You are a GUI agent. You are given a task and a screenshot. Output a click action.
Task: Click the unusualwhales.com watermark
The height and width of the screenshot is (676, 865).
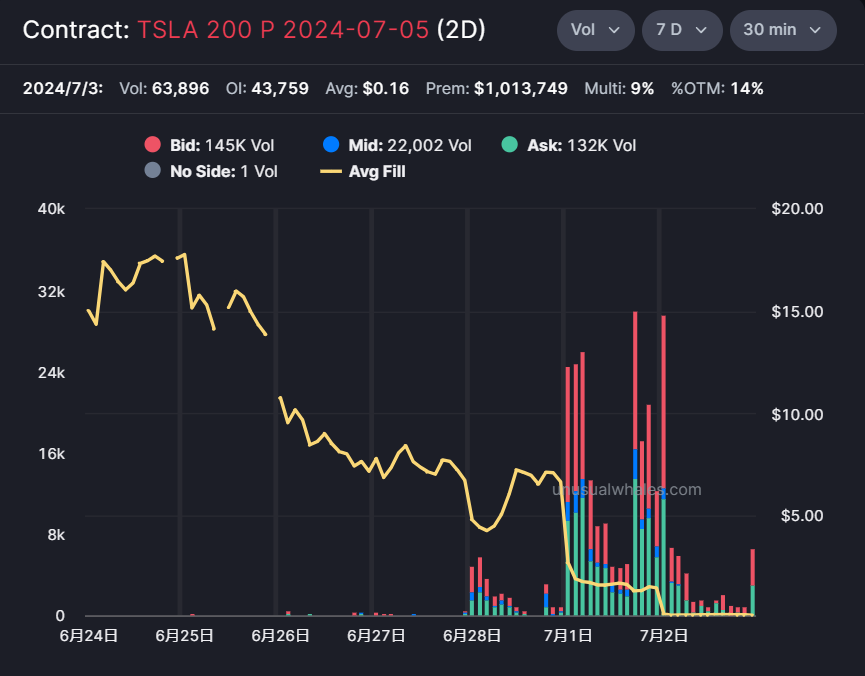click(627, 489)
